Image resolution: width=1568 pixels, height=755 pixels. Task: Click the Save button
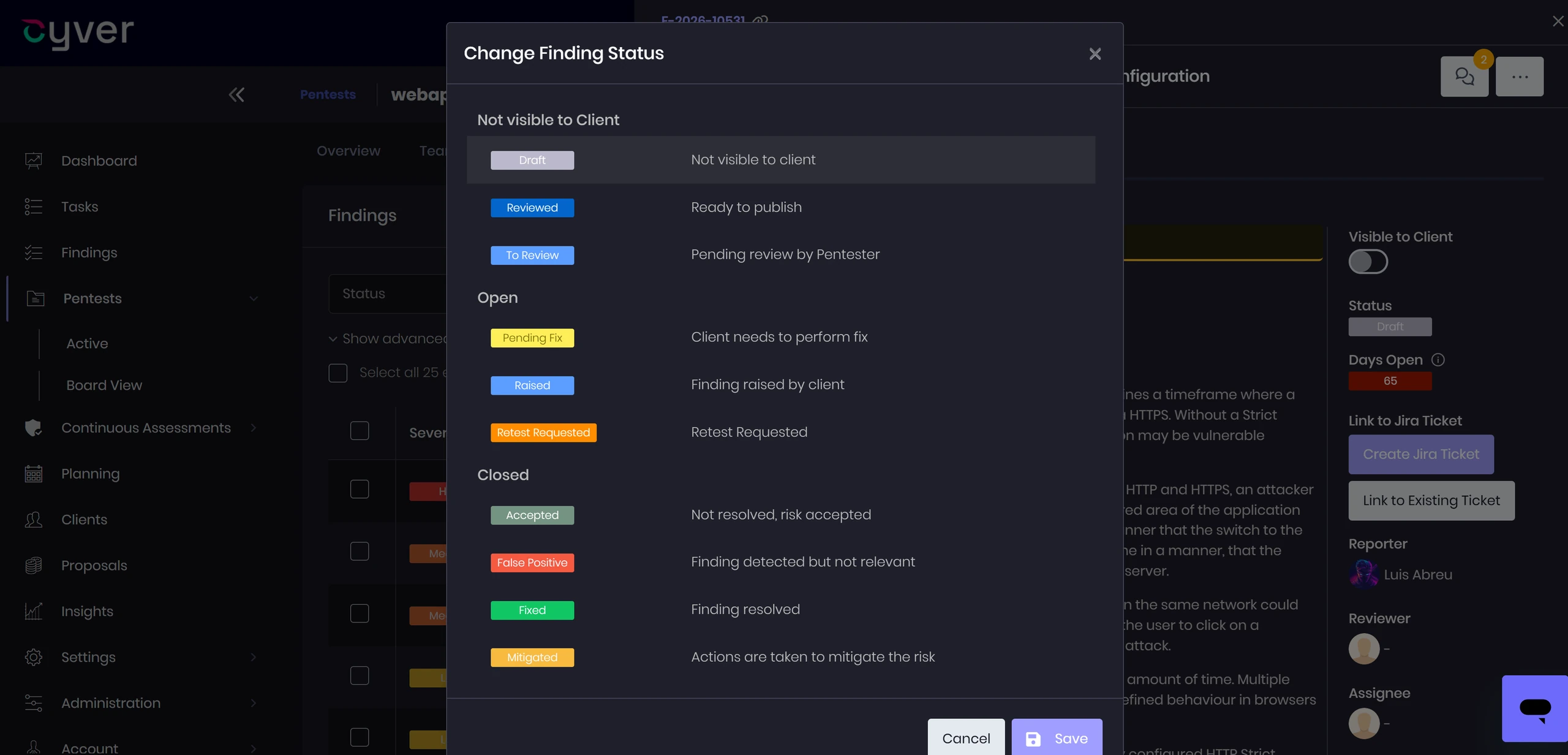tap(1057, 738)
